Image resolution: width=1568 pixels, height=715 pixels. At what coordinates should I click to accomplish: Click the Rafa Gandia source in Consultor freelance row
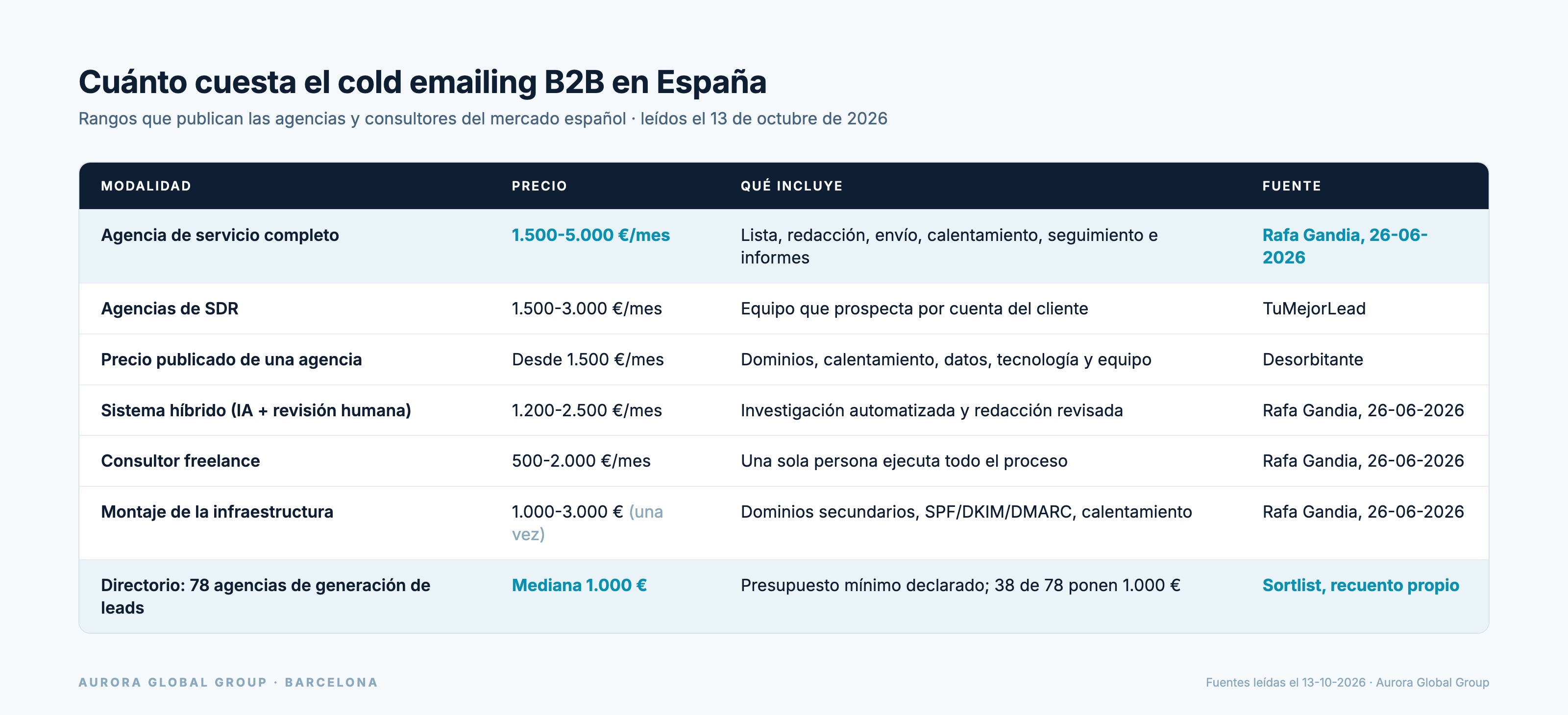click(x=1363, y=461)
